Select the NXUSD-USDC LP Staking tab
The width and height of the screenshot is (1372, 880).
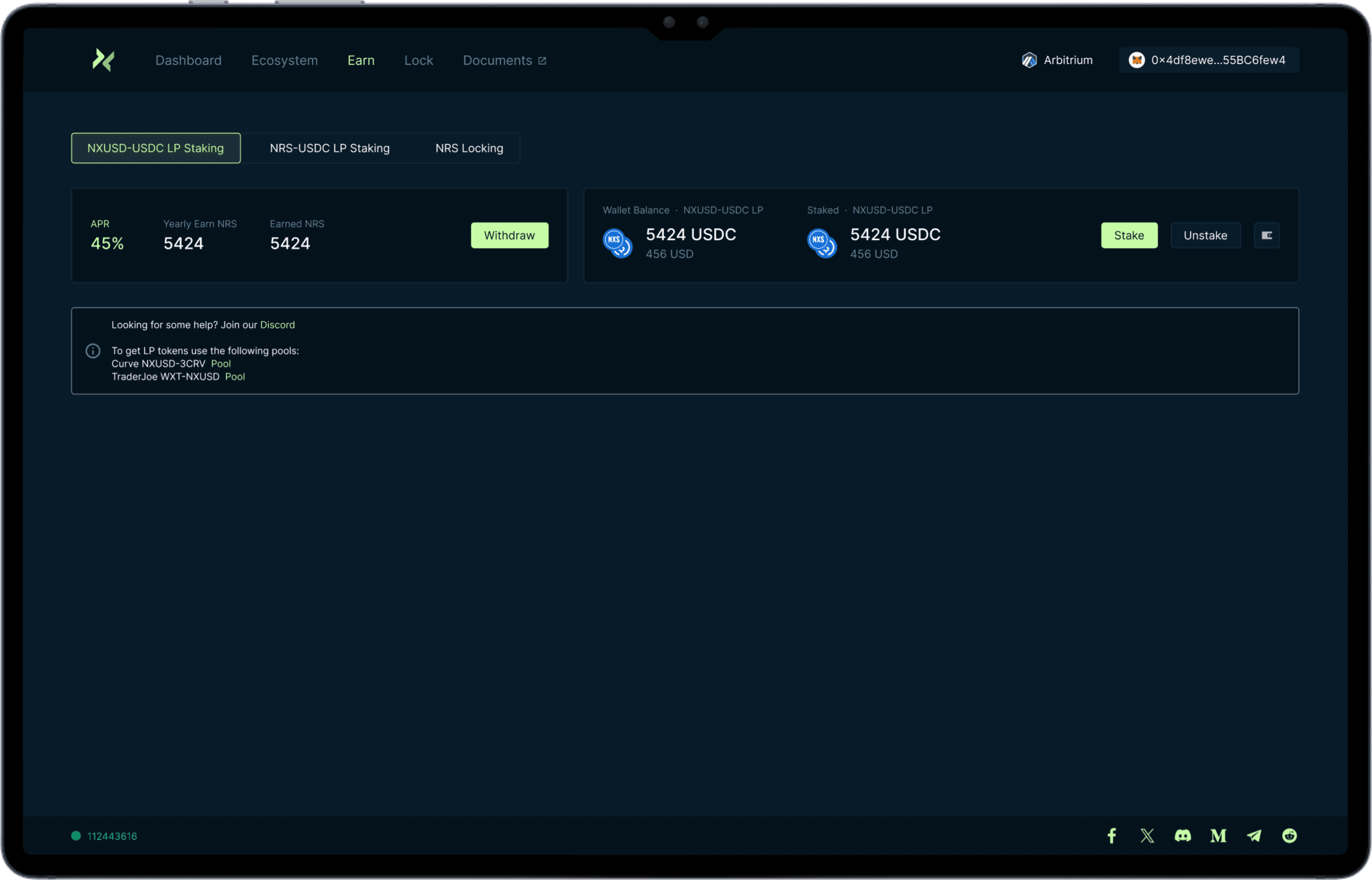[156, 148]
